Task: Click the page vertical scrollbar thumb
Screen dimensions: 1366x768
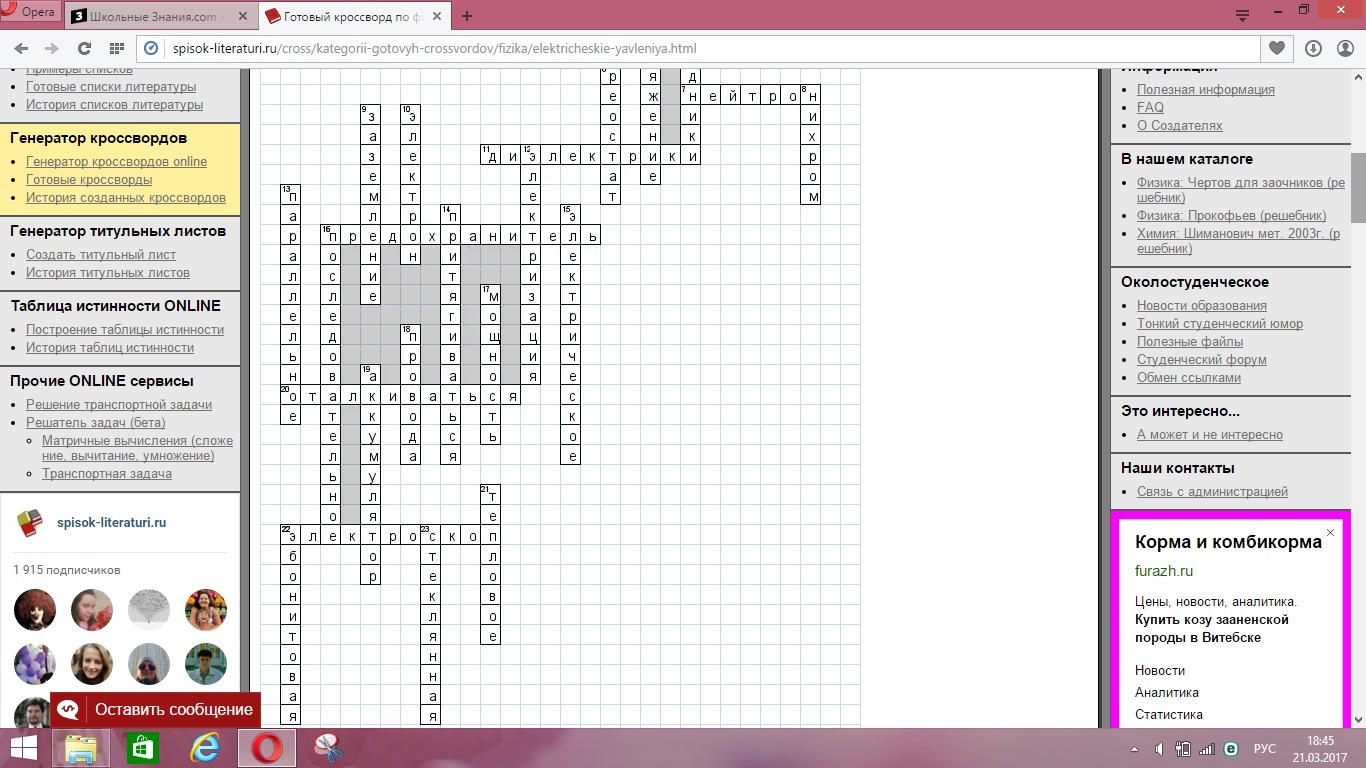Action: pos(1358,189)
